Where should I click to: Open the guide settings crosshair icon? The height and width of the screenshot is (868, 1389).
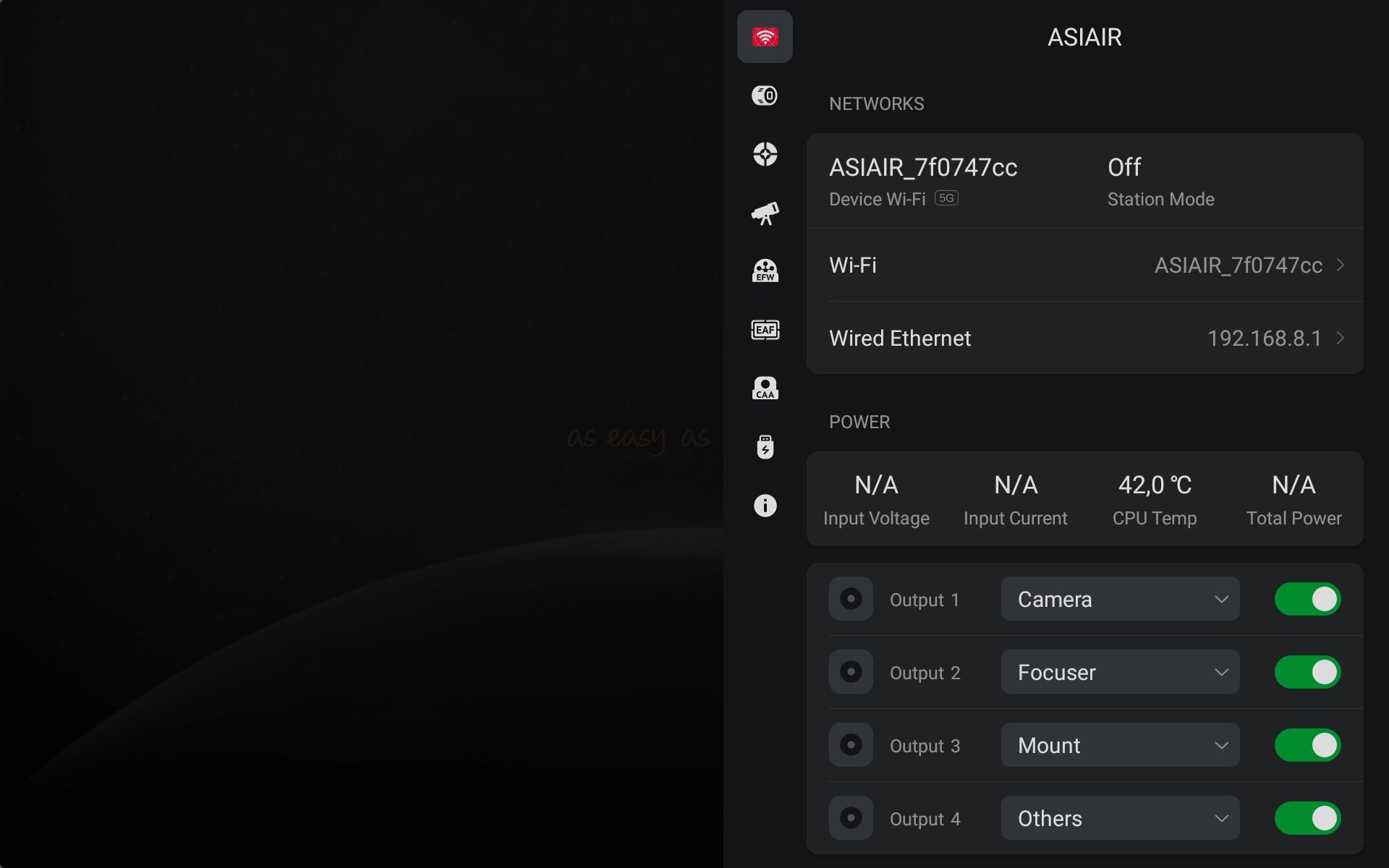pyautogui.click(x=765, y=154)
